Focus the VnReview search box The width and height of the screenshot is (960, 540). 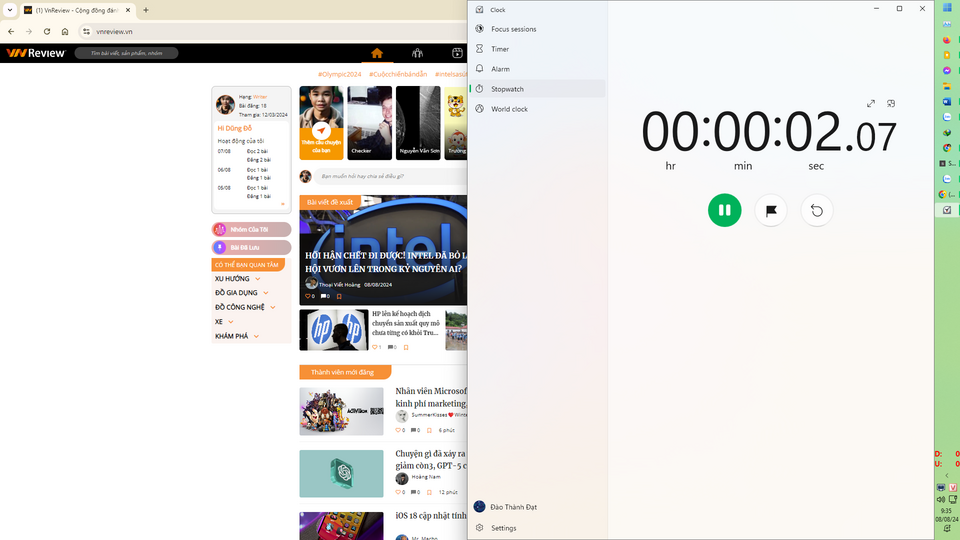click(x=126, y=53)
